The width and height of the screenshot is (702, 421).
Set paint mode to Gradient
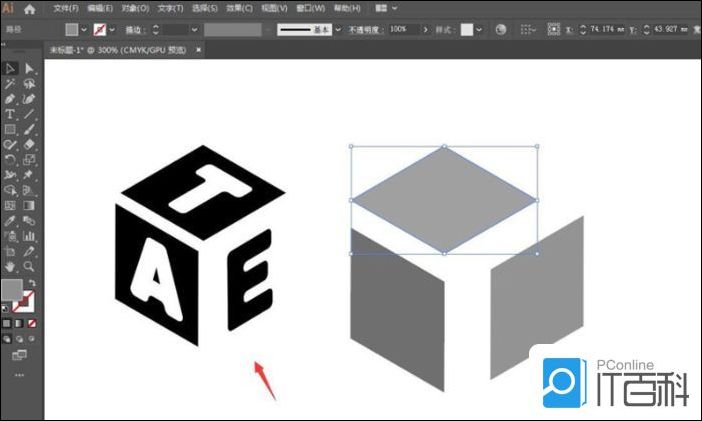pos(19,323)
